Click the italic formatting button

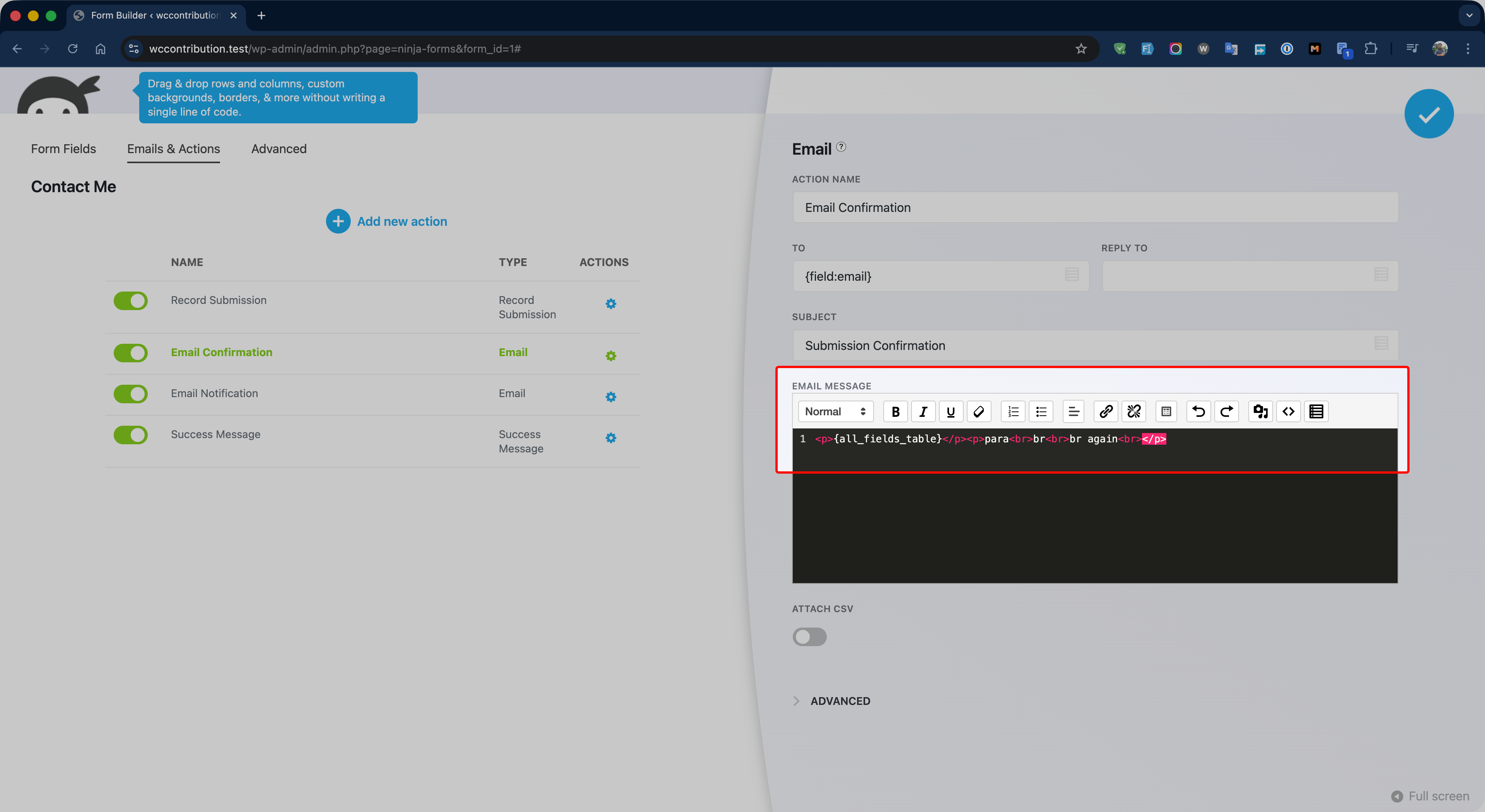[923, 411]
